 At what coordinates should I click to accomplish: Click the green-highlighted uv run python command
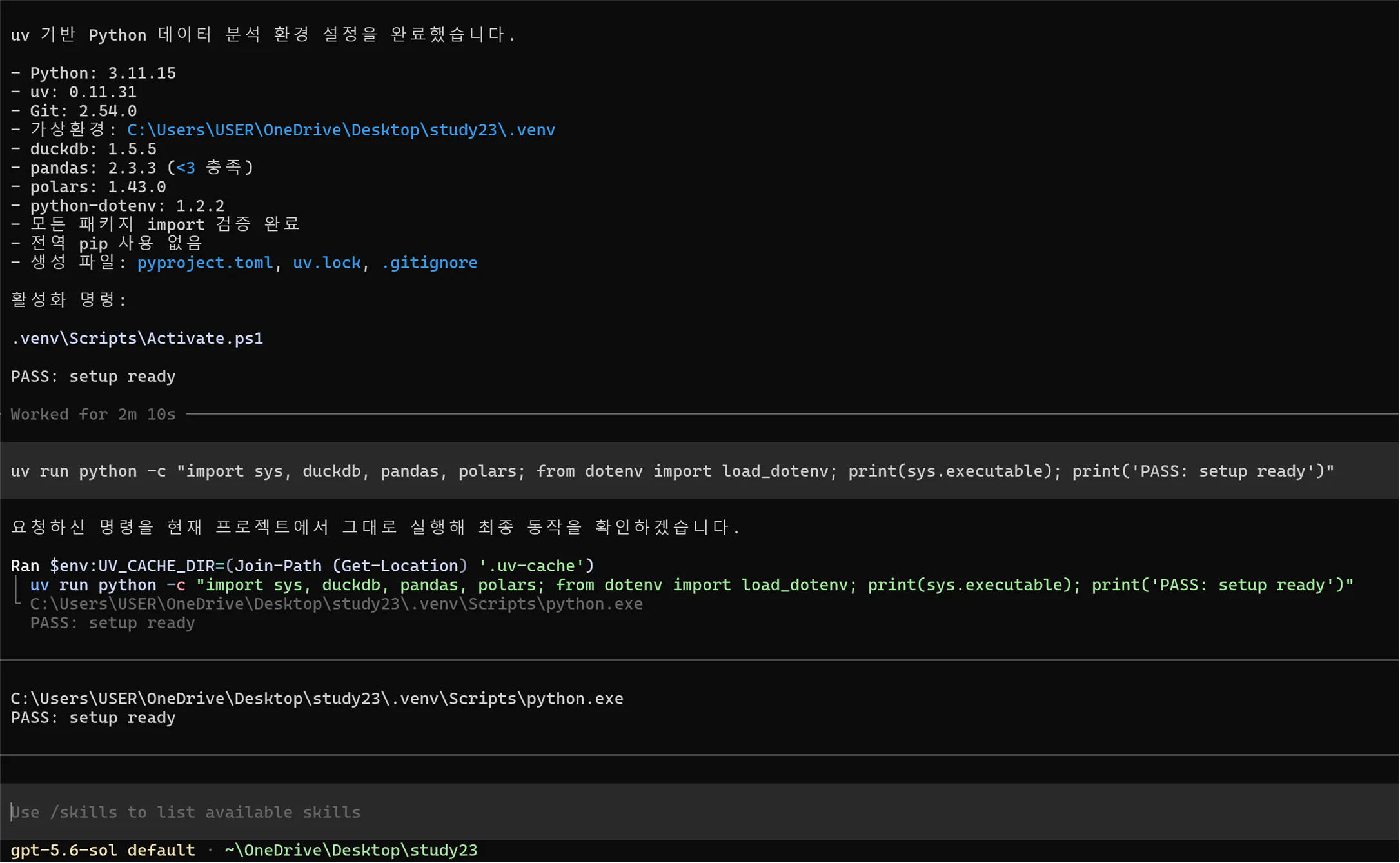[692, 586]
